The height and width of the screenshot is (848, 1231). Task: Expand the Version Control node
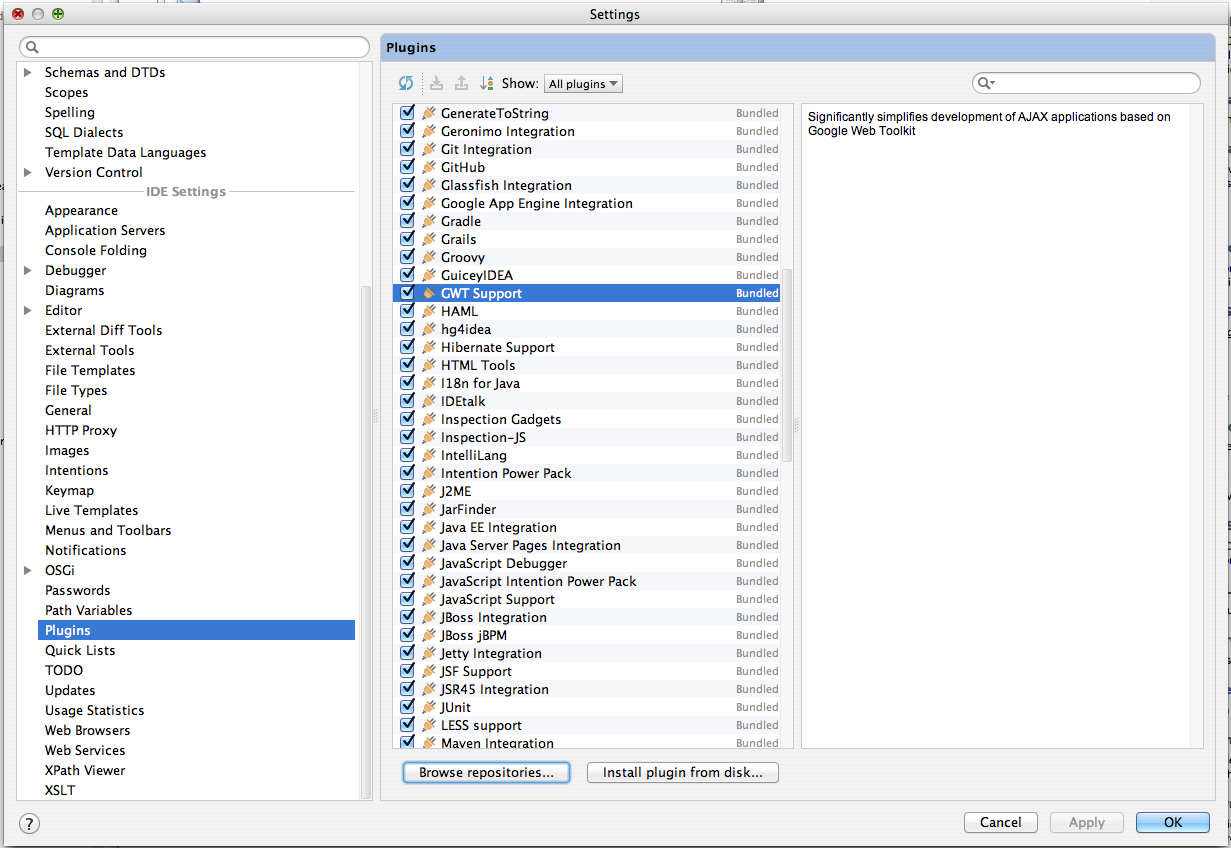pyautogui.click(x=27, y=172)
